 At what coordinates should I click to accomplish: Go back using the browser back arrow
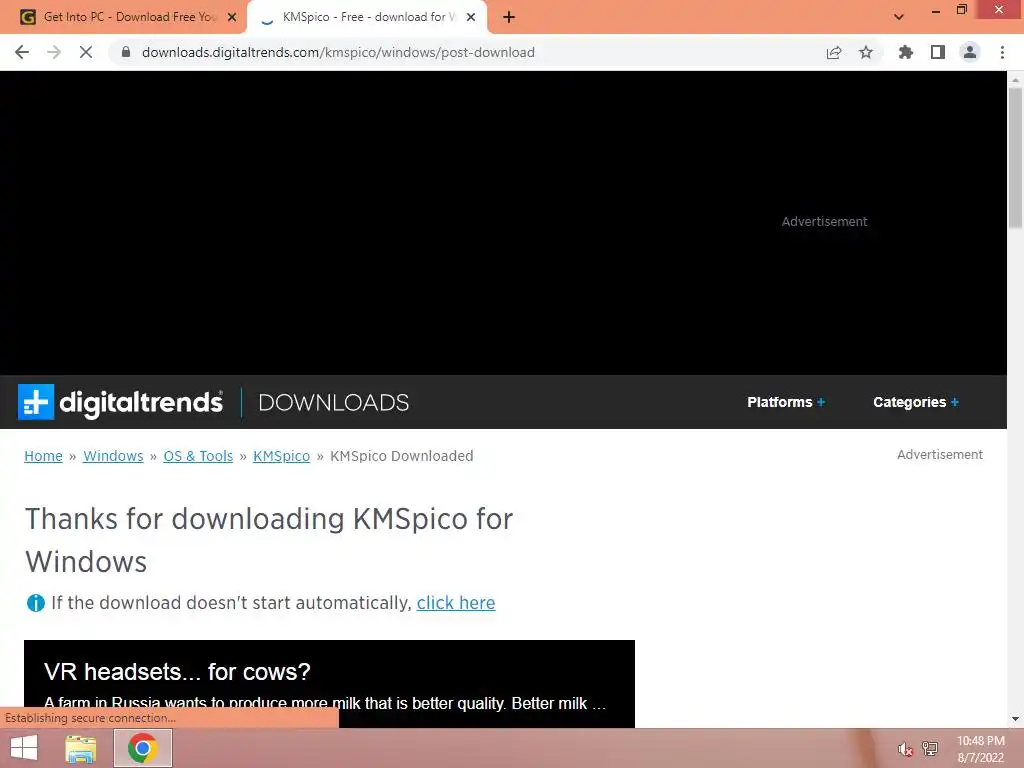(x=22, y=52)
